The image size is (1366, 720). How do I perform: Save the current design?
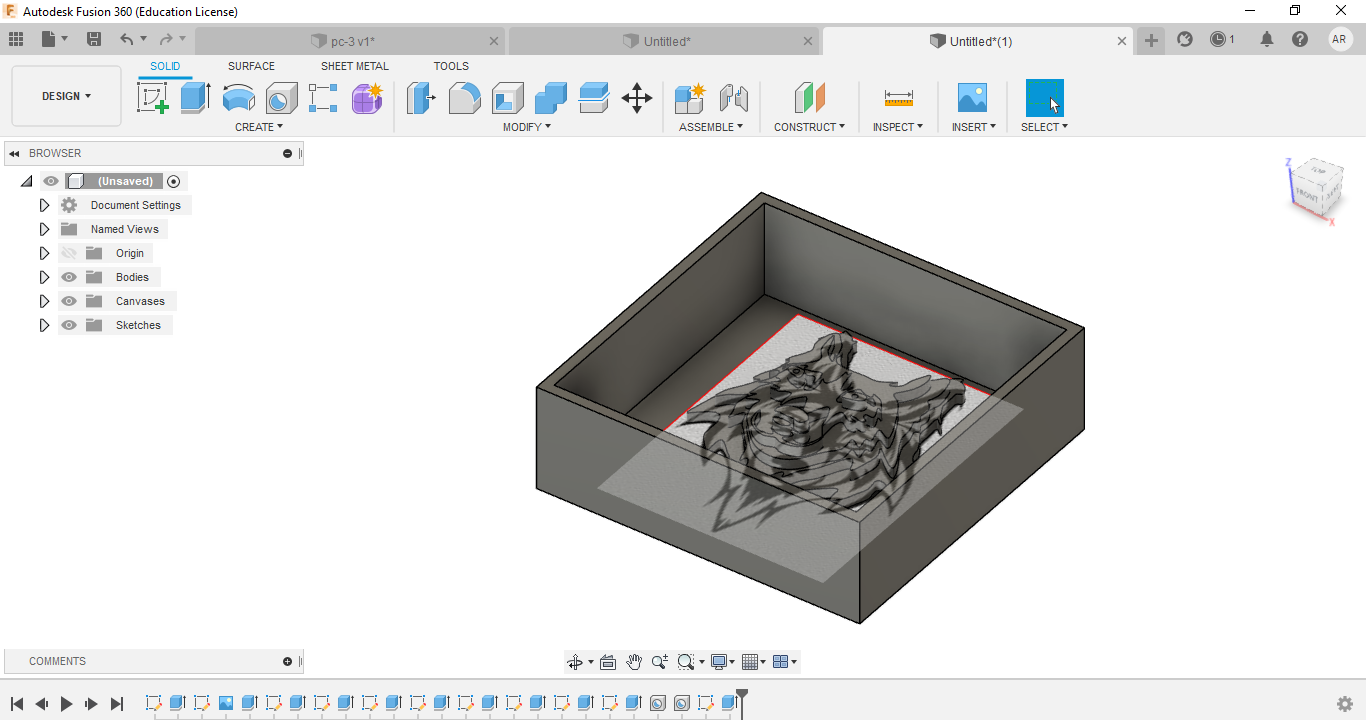[x=94, y=39]
